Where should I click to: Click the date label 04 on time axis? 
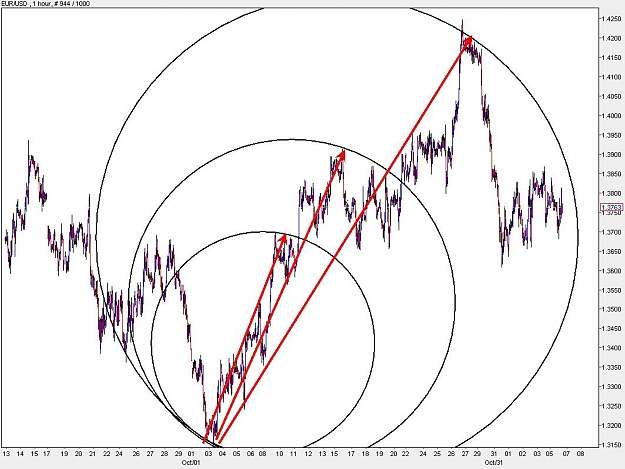[222, 453]
